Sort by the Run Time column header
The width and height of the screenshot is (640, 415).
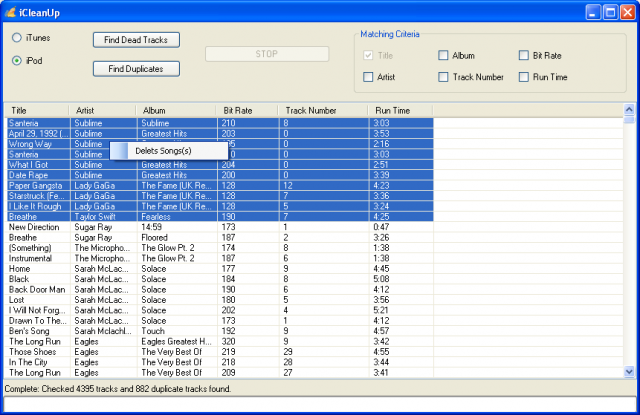[x=400, y=111]
